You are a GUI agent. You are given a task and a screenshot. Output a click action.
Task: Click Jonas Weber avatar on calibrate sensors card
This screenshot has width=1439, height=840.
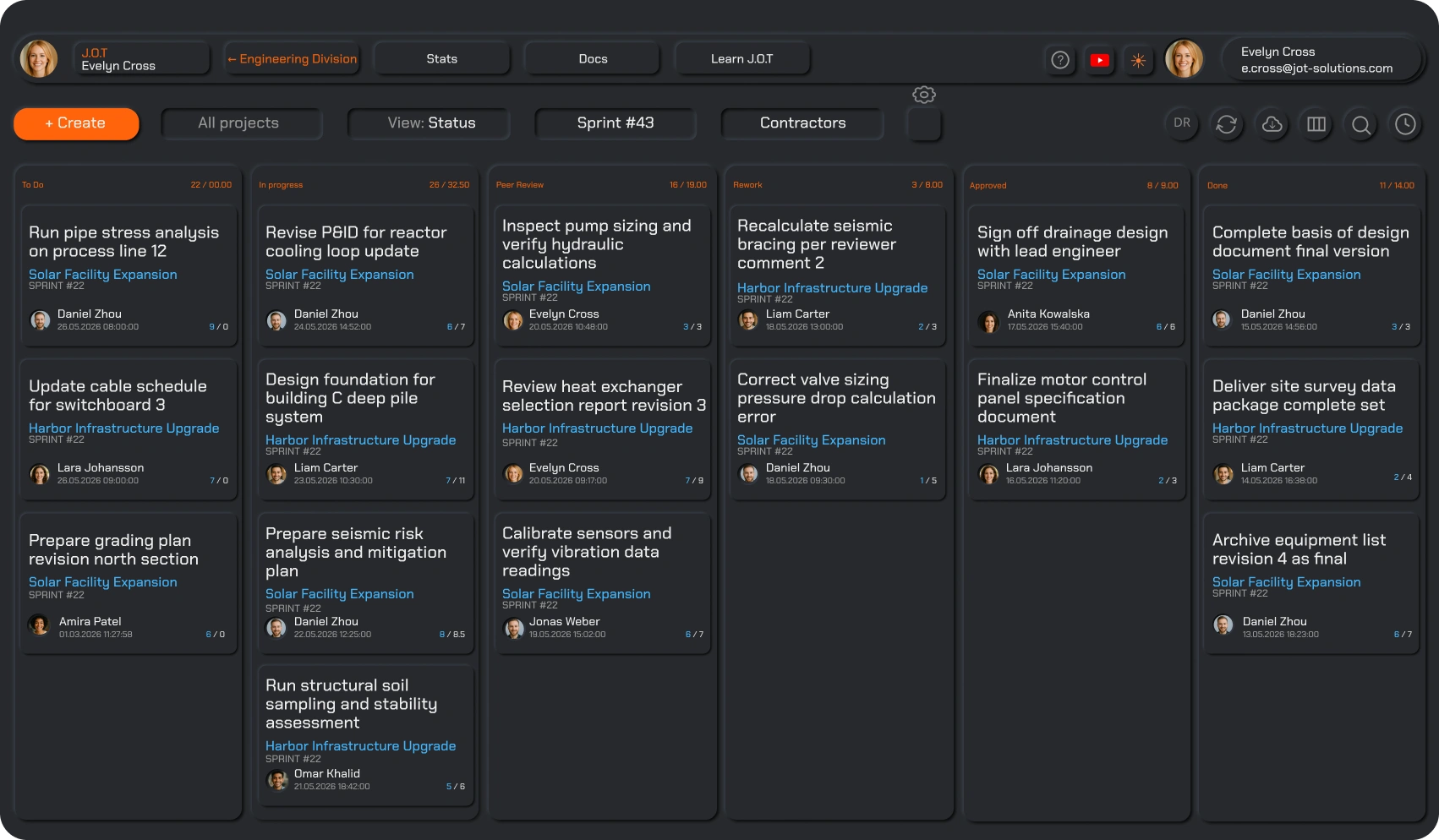click(x=514, y=627)
